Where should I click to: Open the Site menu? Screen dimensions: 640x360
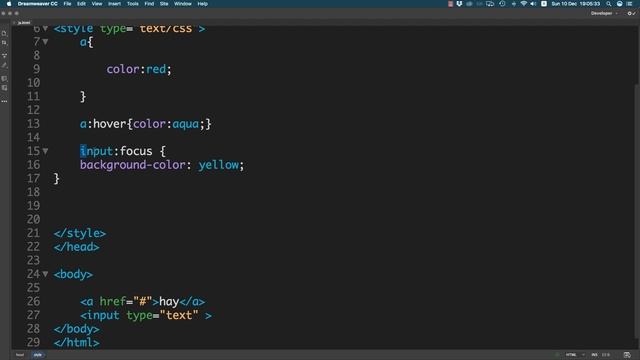(x=164, y=4)
